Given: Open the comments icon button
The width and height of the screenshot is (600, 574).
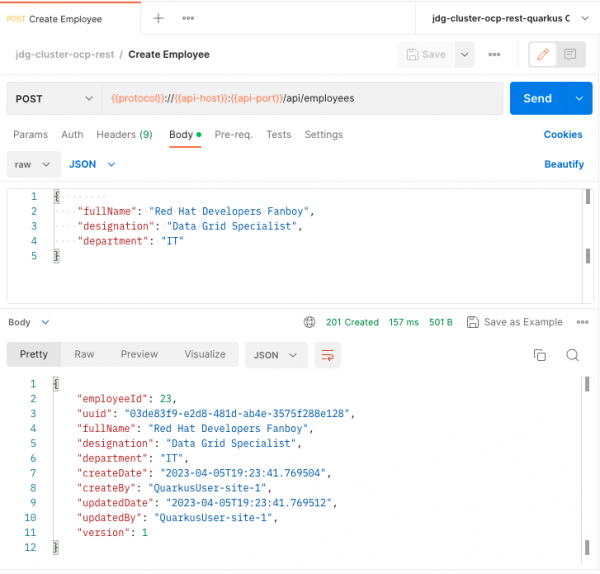Looking at the screenshot, I should [x=570, y=54].
